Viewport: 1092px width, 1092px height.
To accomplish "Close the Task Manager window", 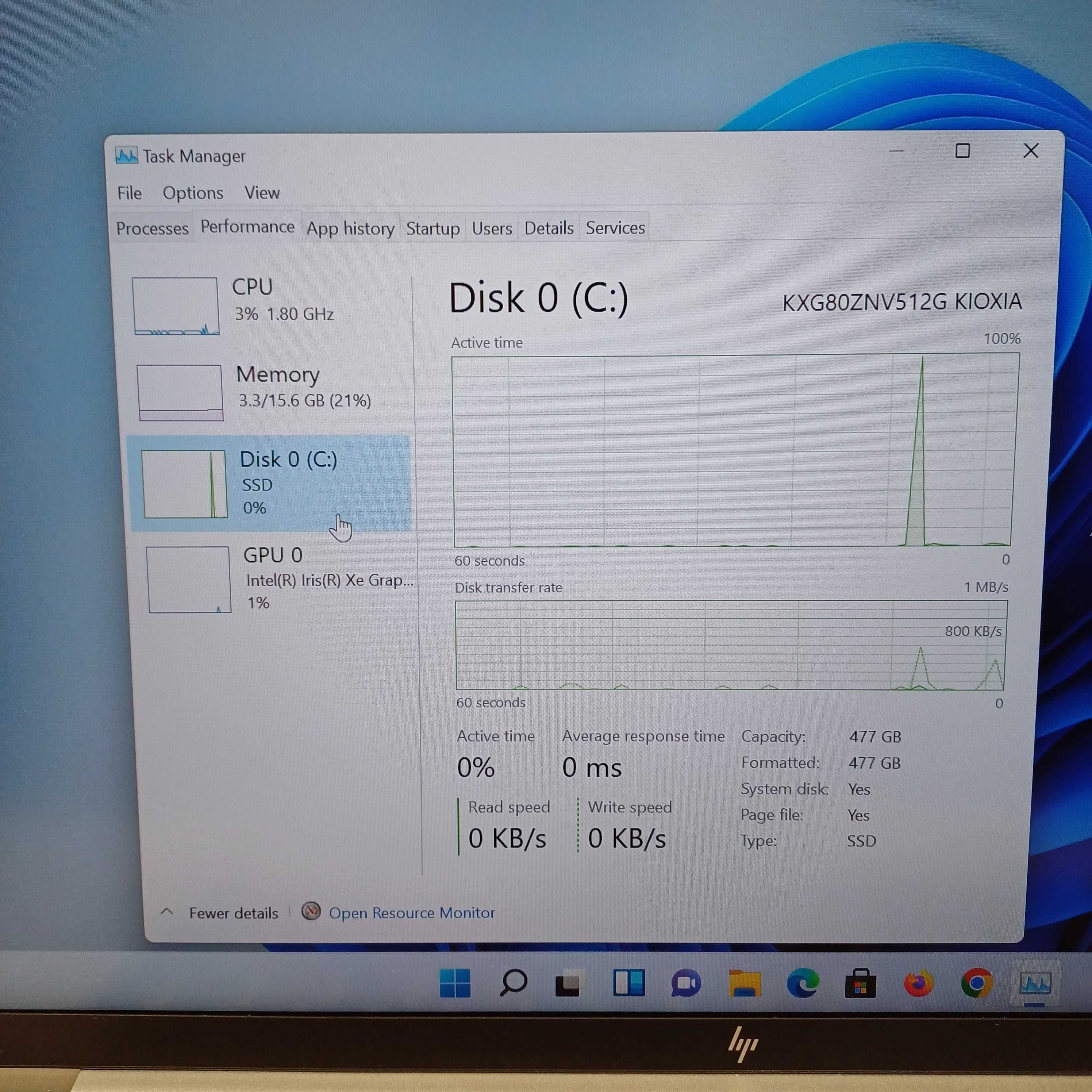I will coord(1031,151).
